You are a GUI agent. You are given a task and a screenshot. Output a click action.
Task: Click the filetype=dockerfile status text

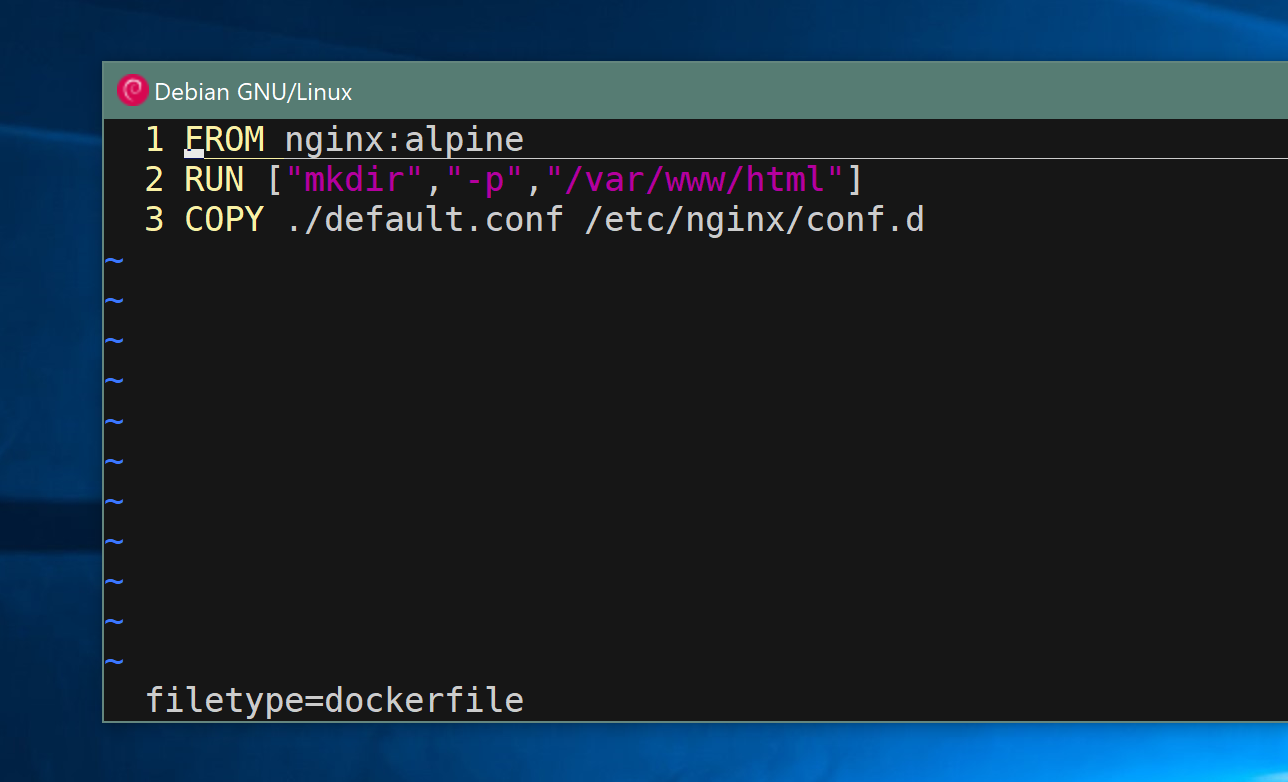pyautogui.click(x=334, y=700)
